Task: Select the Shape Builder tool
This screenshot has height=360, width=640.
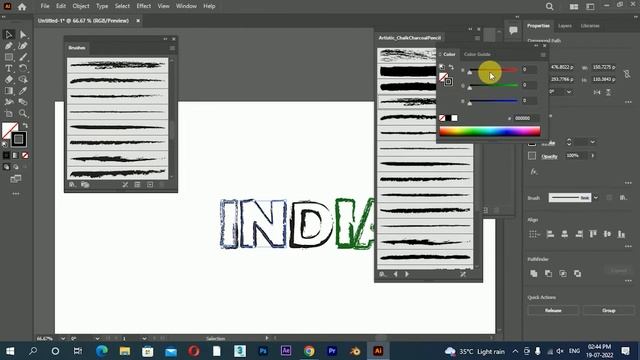Action: coord(23,80)
